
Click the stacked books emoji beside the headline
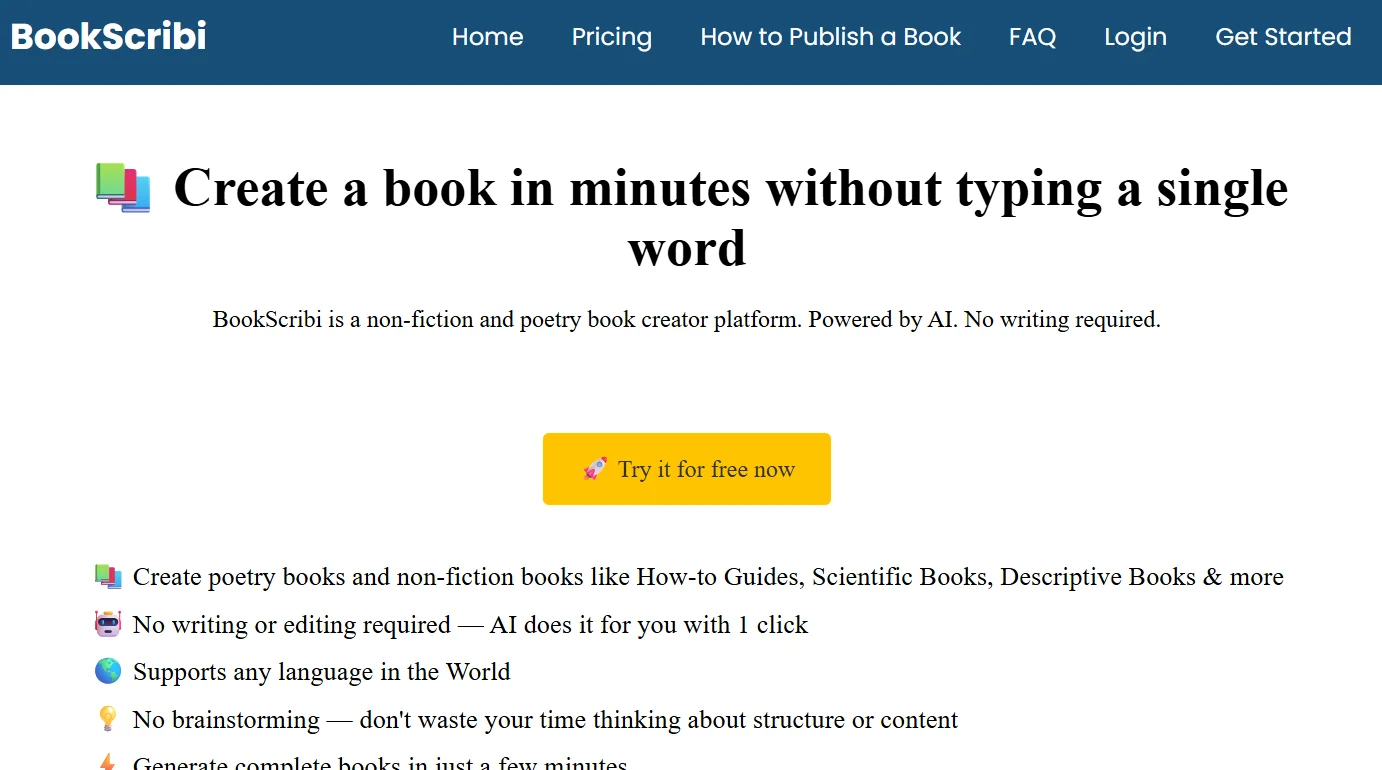[x=122, y=188]
